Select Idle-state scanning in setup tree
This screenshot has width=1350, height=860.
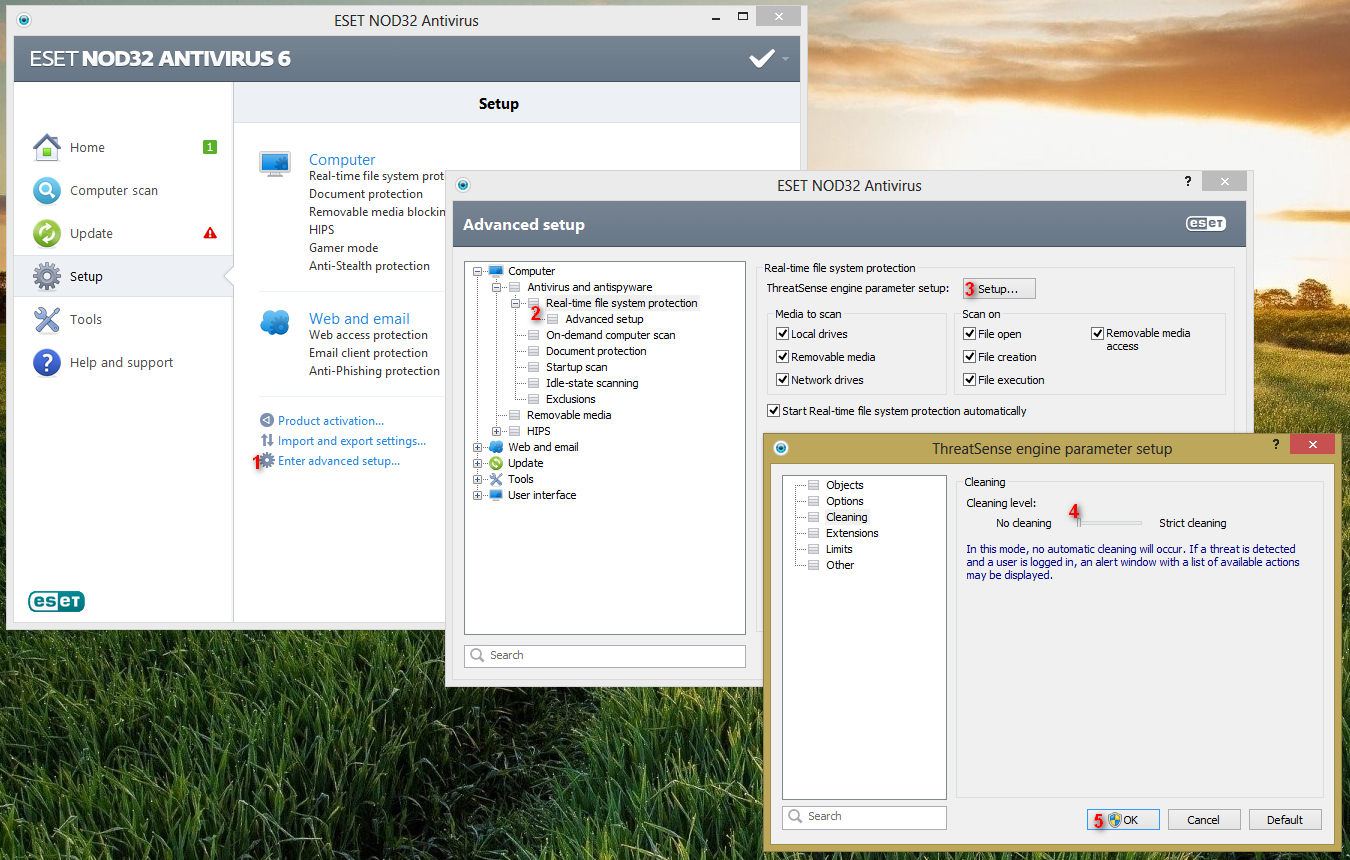[591, 383]
